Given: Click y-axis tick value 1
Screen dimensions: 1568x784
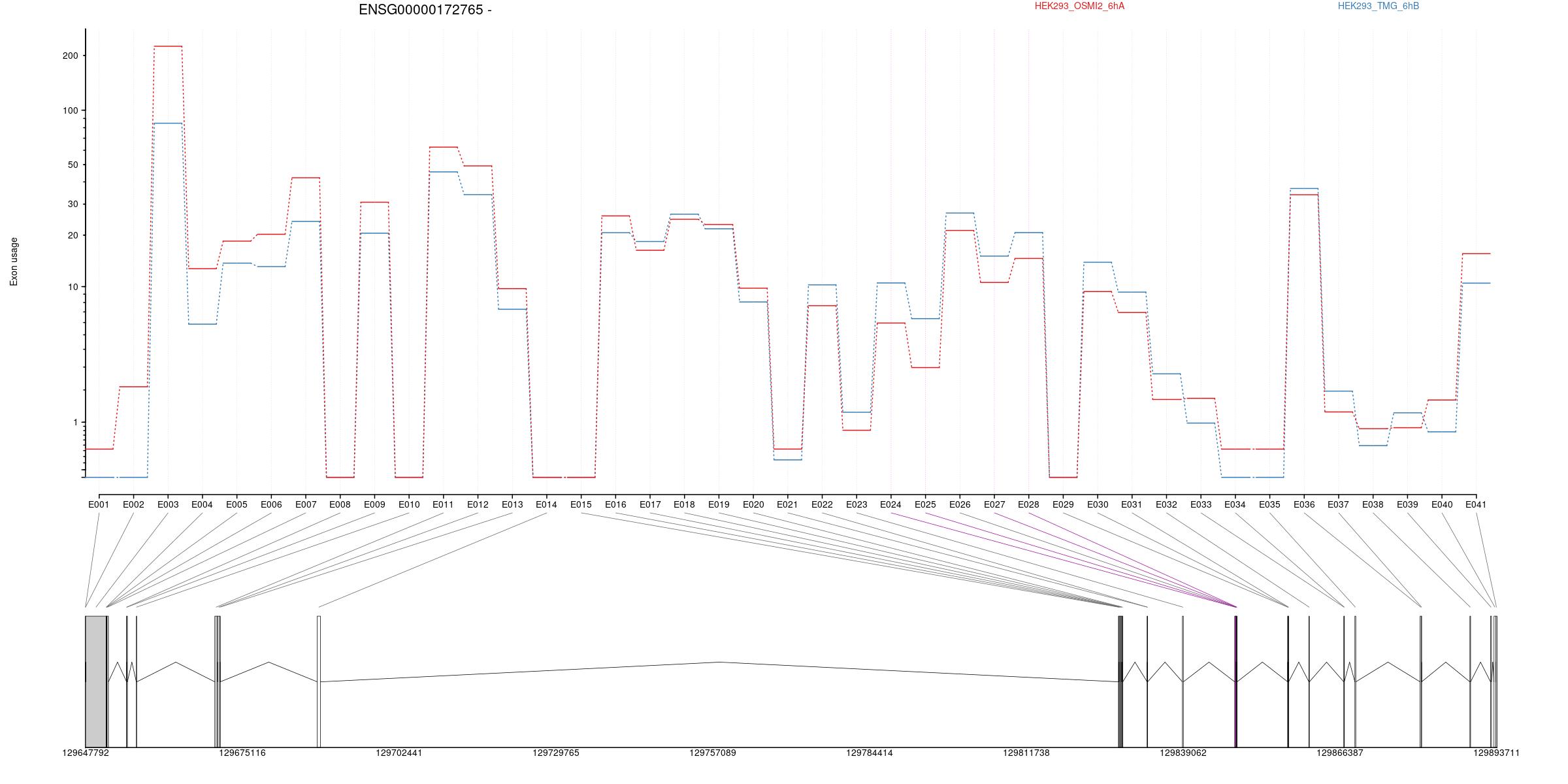Looking at the screenshot, I should [x=75, y=423].
